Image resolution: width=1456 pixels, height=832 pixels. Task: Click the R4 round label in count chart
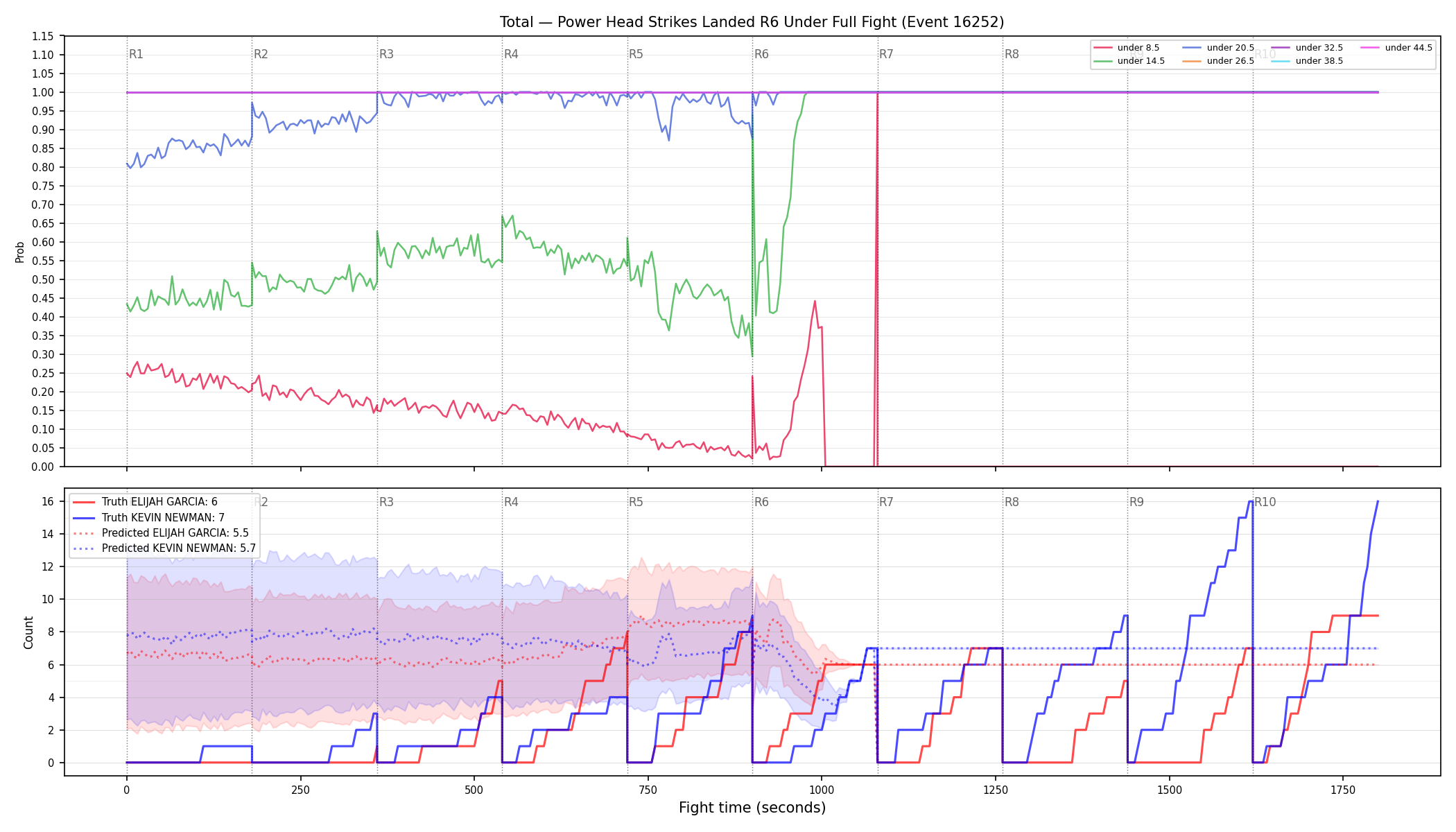pos(511,502)
